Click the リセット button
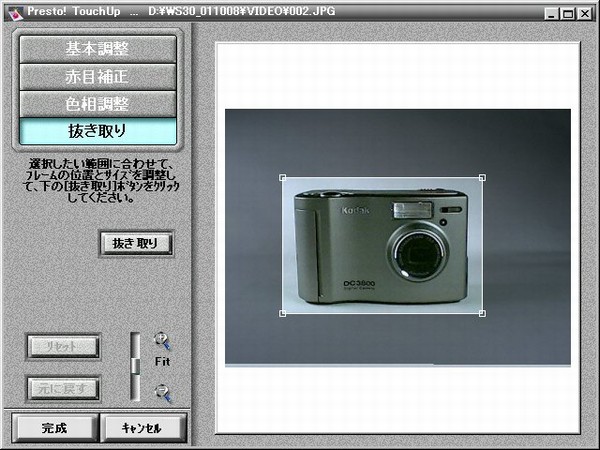The width and height of the screenshot is (600, 450). pyautogui.click(x=62, y=347)
